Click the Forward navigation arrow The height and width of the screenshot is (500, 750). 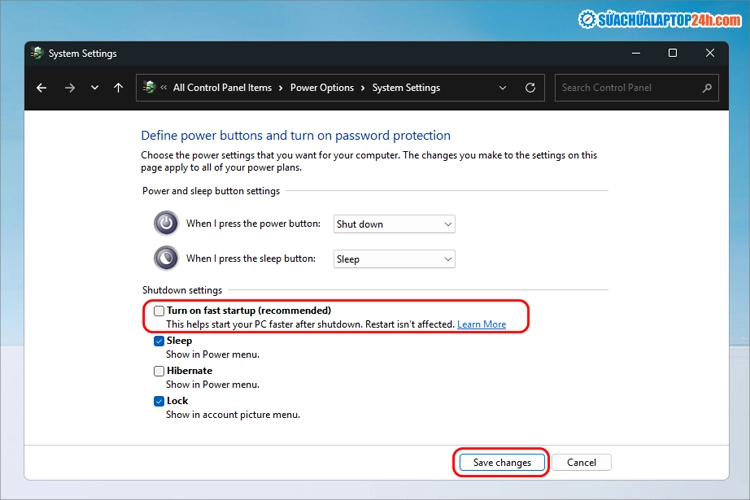tap(69, 88)
